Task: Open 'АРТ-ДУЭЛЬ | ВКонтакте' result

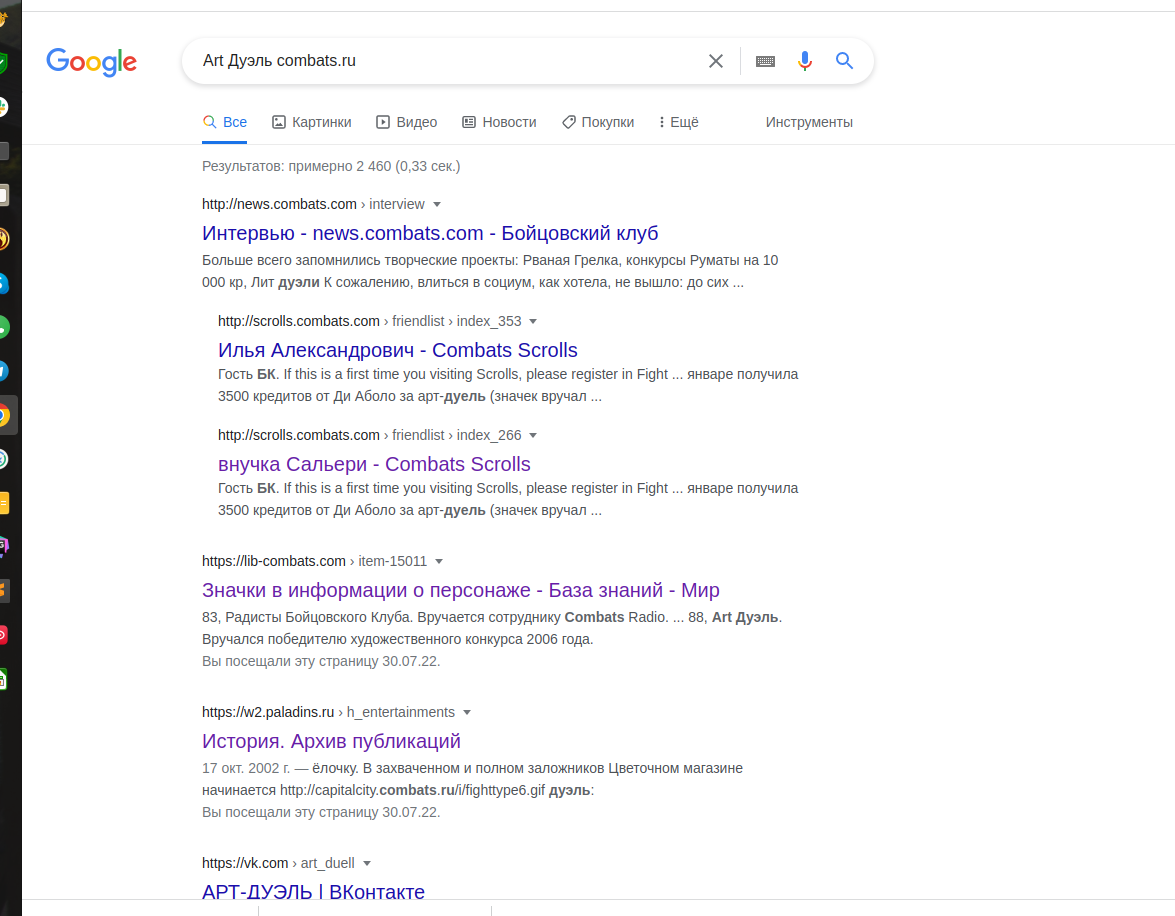Action: tap(313, 891)
